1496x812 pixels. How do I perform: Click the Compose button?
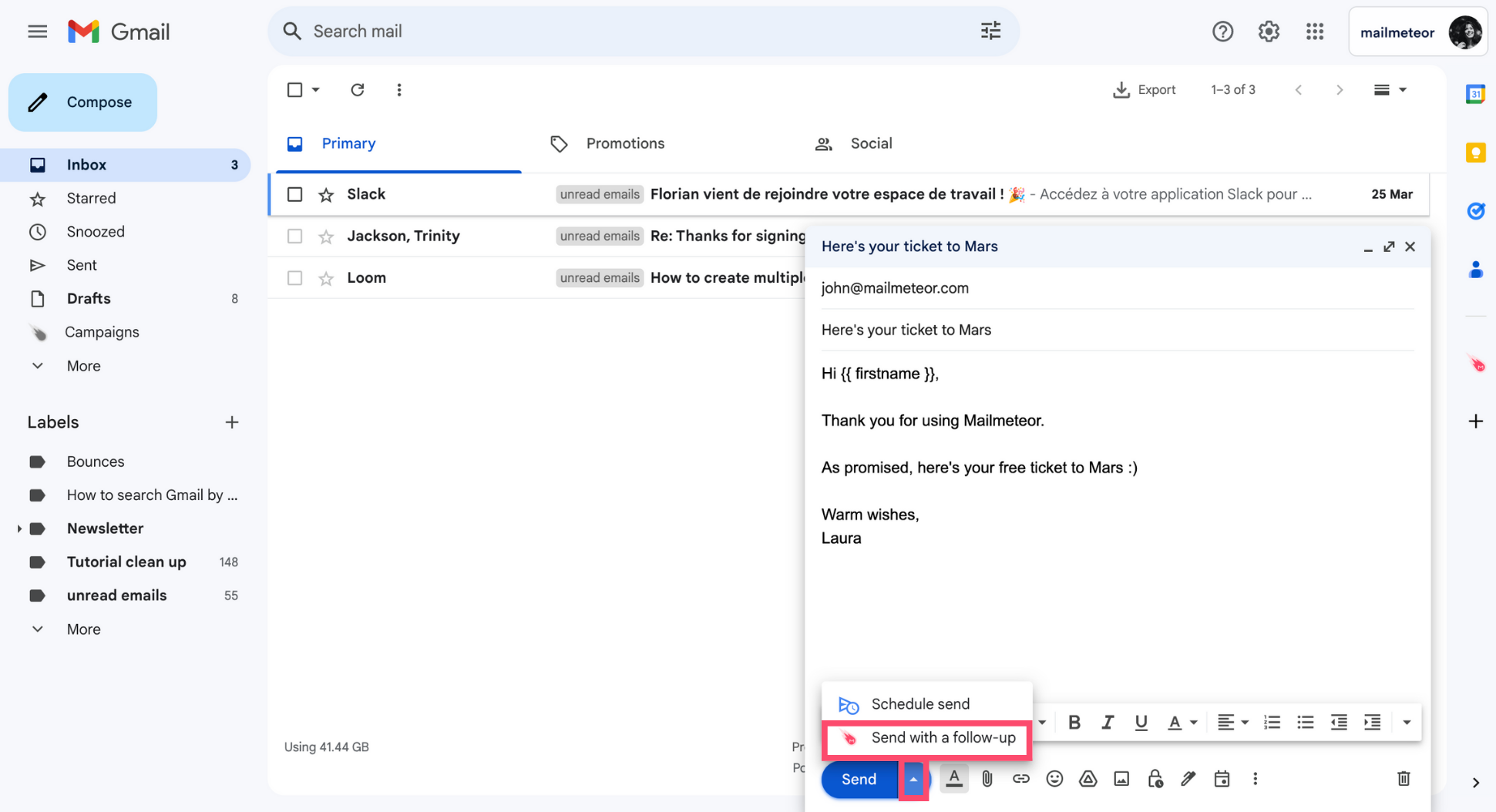[x=83, y=102]
